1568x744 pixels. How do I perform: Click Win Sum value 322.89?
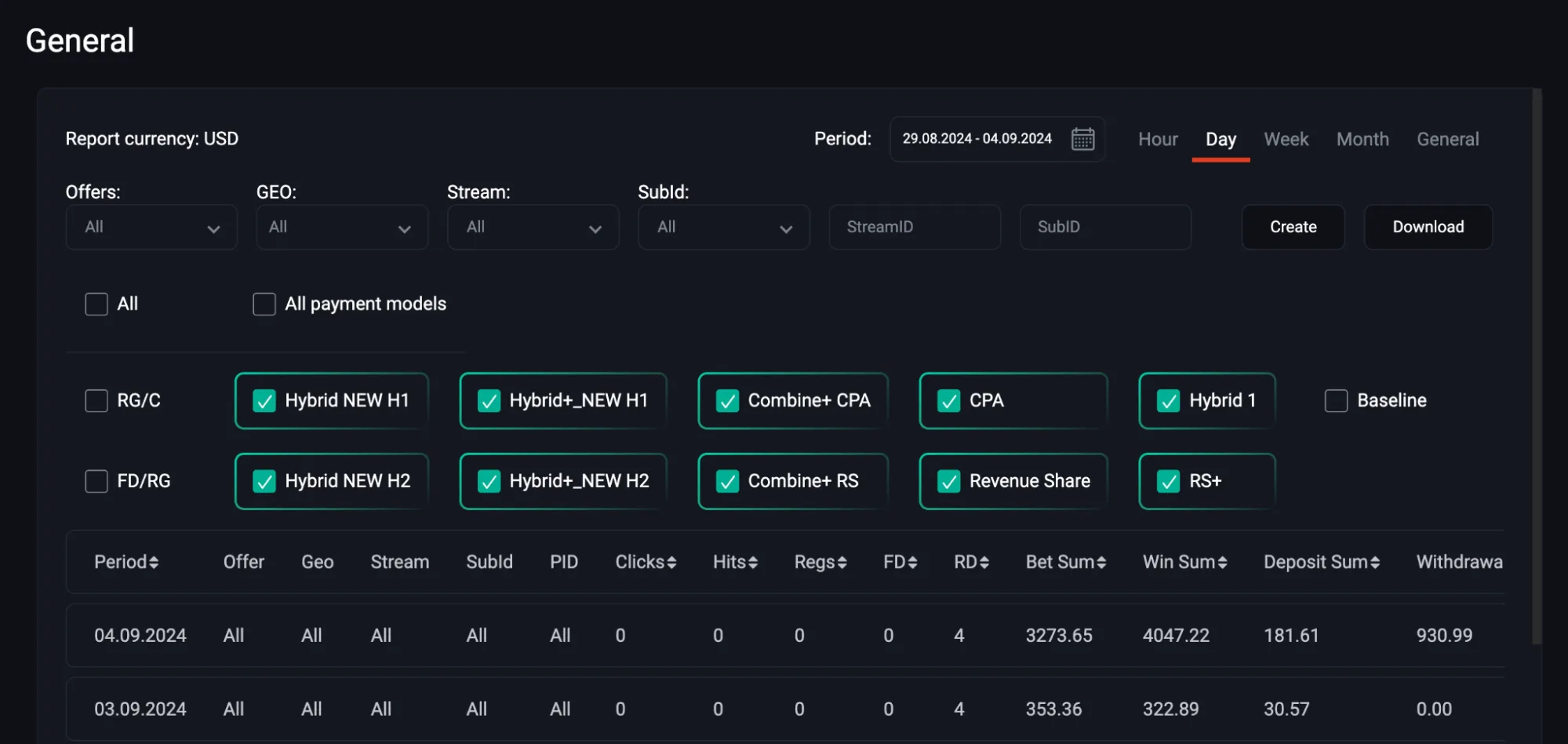click(1170, 709)
